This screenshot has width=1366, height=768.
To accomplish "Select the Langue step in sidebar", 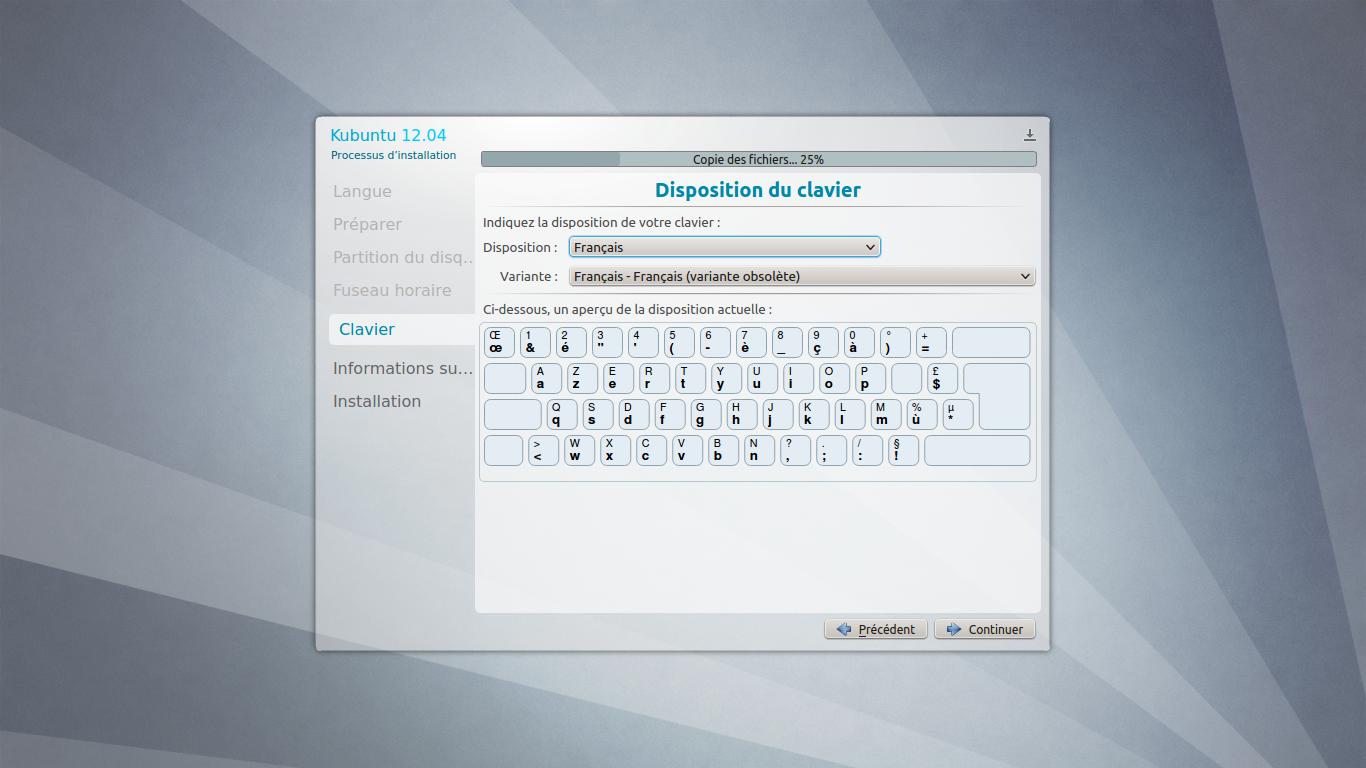I will pyautogui.click(x=362, y=191).
